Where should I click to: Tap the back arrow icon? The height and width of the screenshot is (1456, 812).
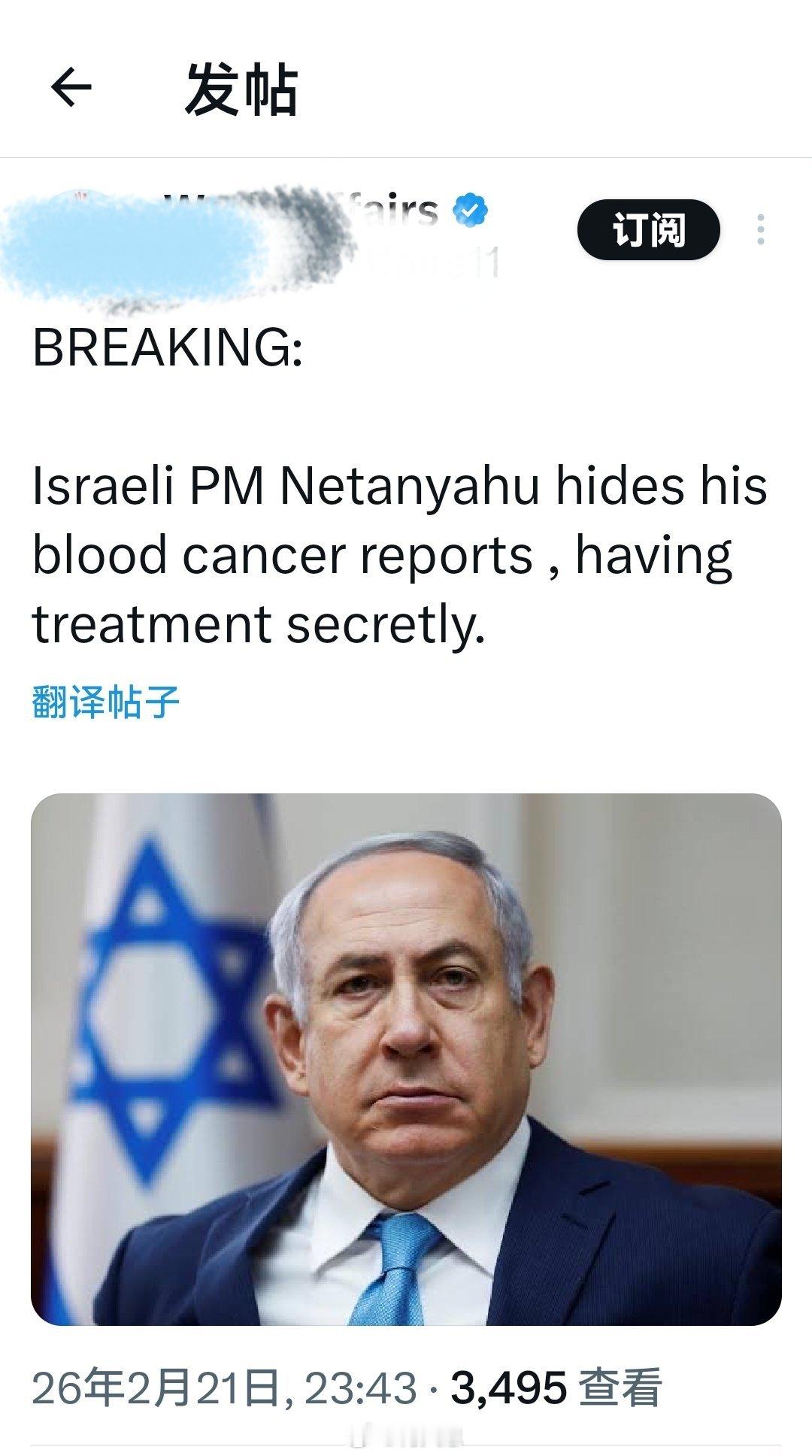[x=71, y=88]
